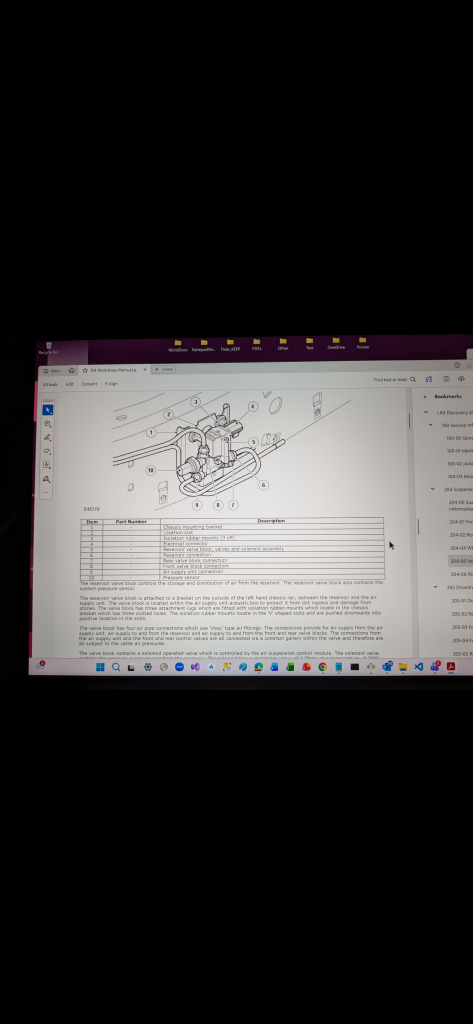Open Microsoft Teams from the taskbar
This screenshot has height=1024, width=473.
pyautogui.click(x=434, y=666)
